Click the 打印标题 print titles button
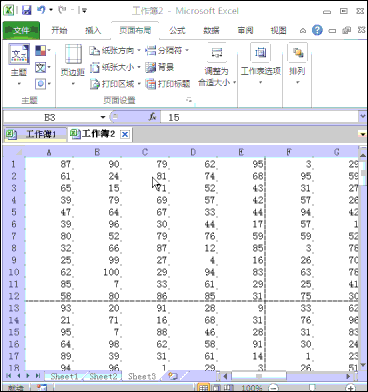368x392 pixels. pos(168,84)
